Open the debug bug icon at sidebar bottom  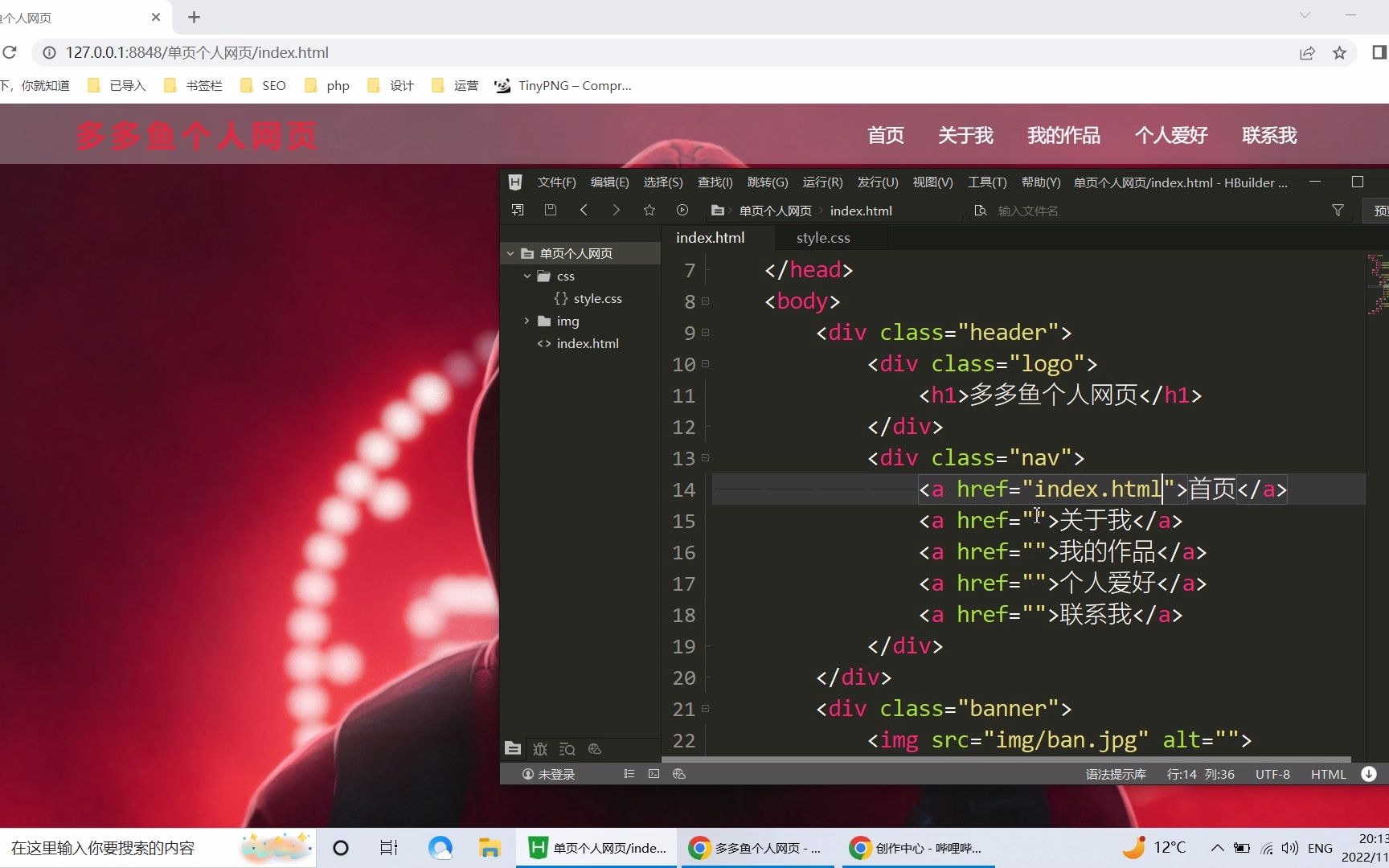pyautogui.click(x=540, y=749)
